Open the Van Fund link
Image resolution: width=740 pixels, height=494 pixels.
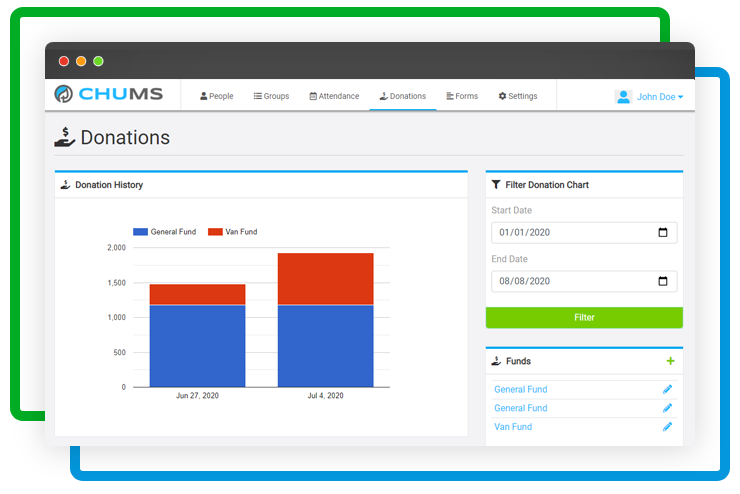pos(513,427)
